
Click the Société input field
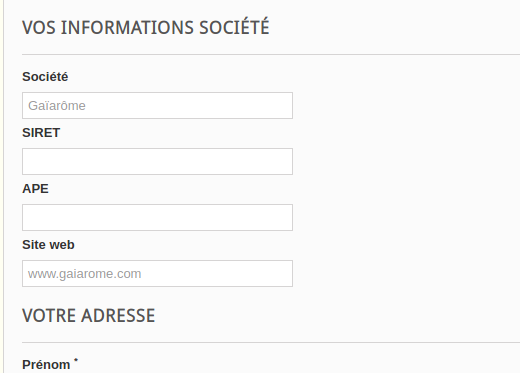tap(157, 105)
